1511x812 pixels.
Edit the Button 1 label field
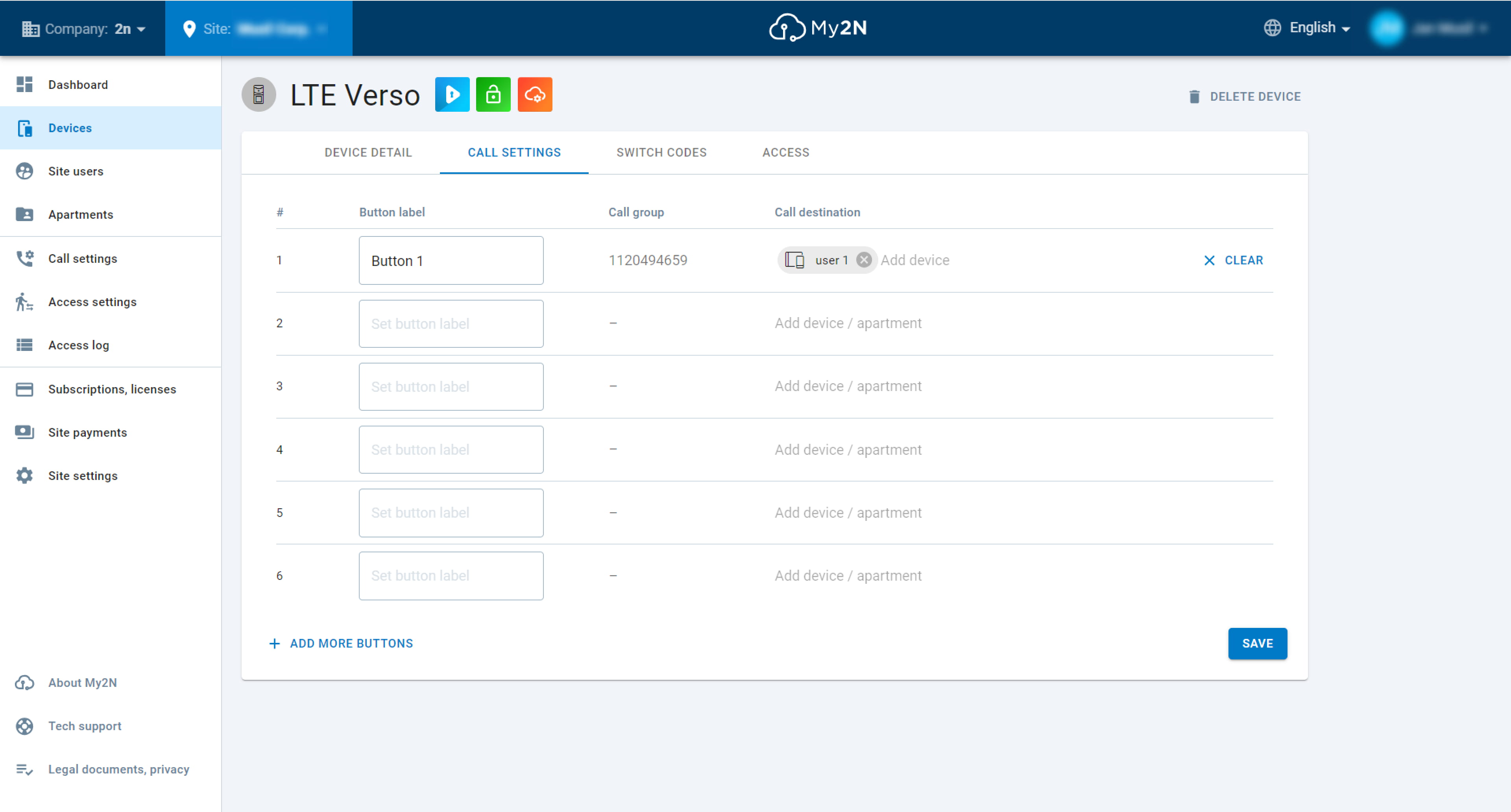click(451, 261)
